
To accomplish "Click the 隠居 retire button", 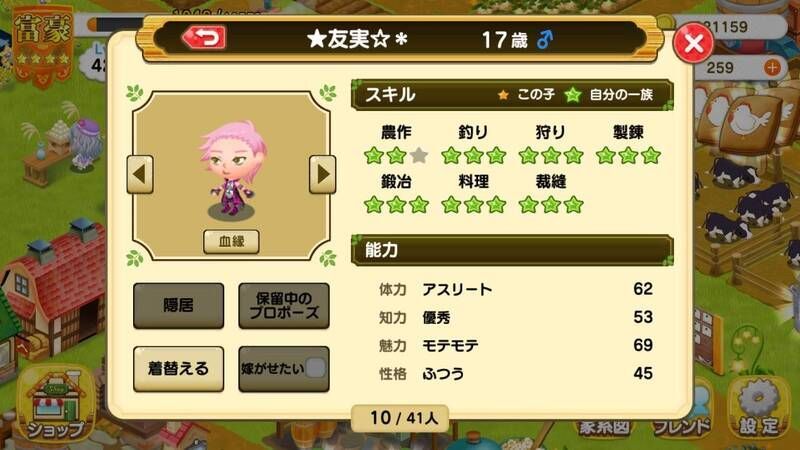I will tap(179, 306).
